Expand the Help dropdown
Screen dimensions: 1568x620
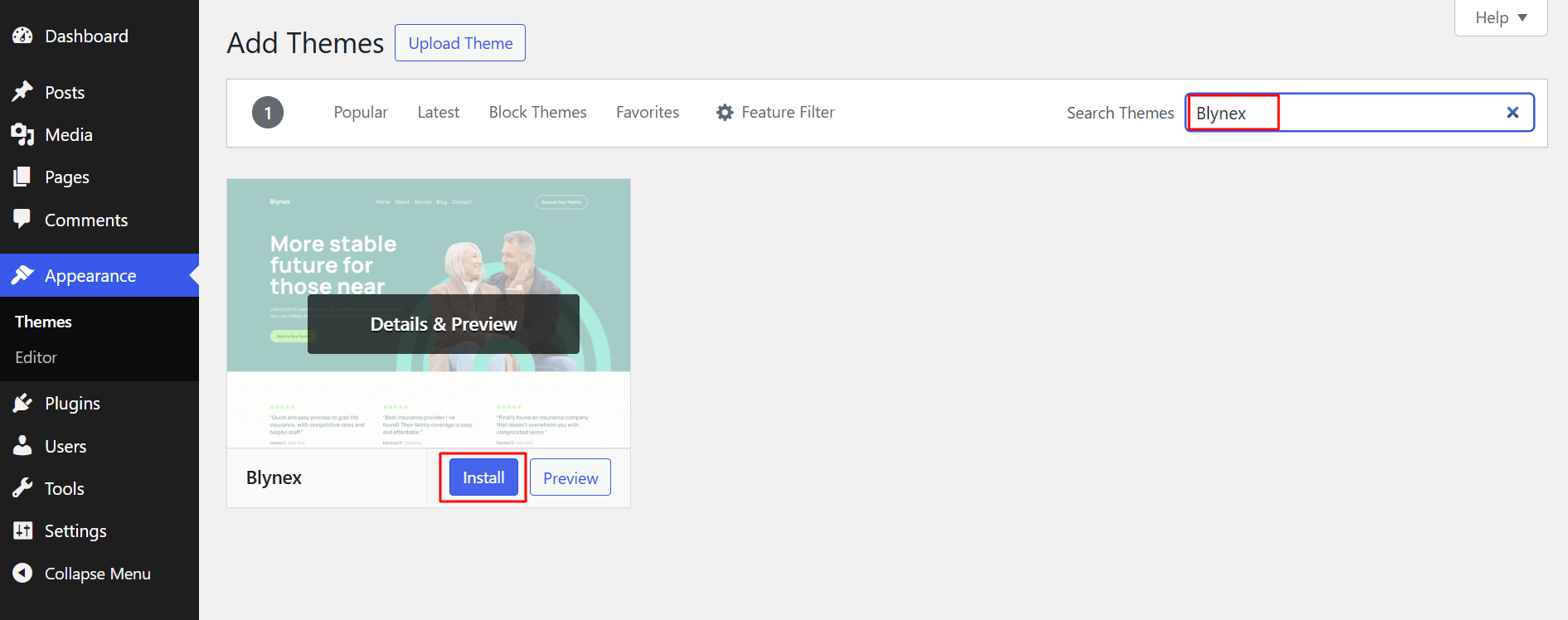click(x=1501, y=17)
